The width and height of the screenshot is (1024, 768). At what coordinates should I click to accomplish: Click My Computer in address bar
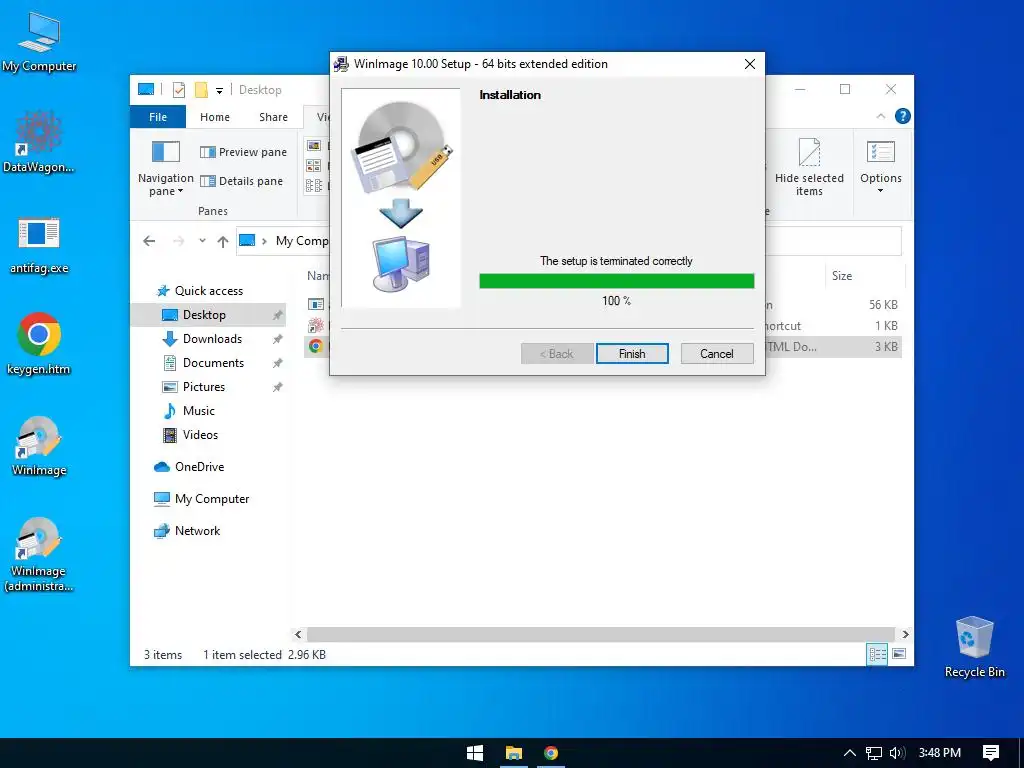(x=302, y=241)
